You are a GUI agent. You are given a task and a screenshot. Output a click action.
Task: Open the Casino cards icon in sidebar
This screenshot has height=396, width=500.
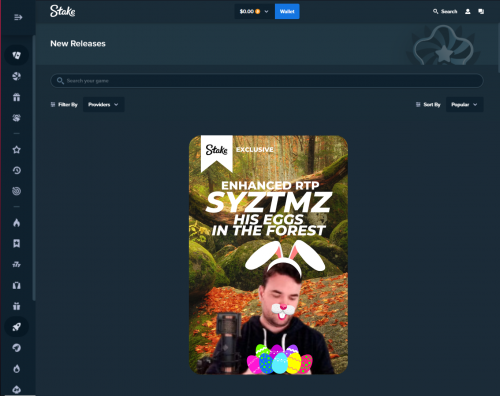[x=16, y=55]
